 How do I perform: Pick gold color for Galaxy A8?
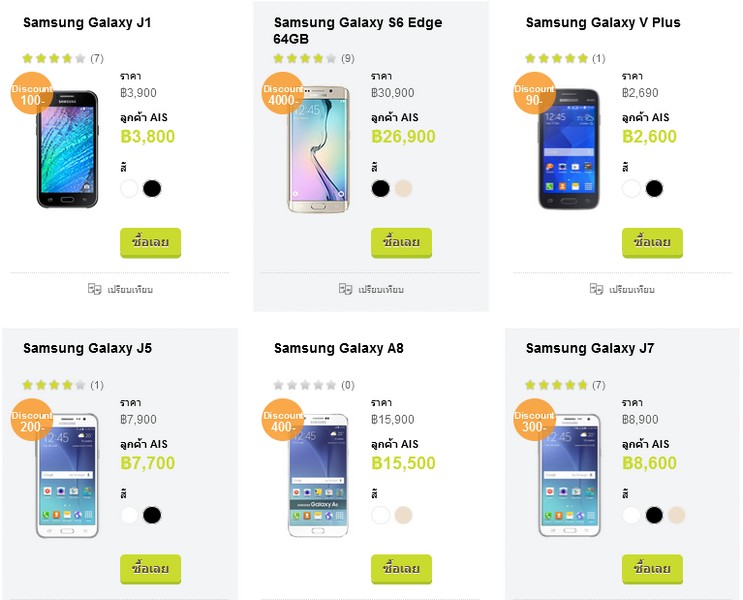(403, 515)
